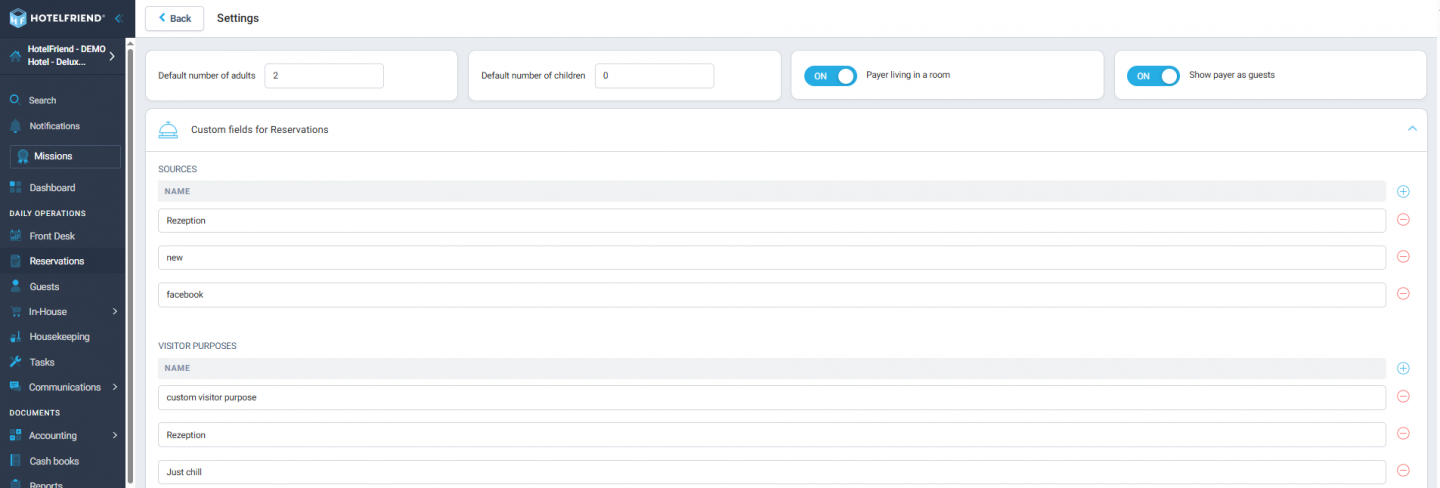The width and height of the screenshot is (1440, 488).
Task: Click the Accounting icon
Action: click(x=15, y=435)
